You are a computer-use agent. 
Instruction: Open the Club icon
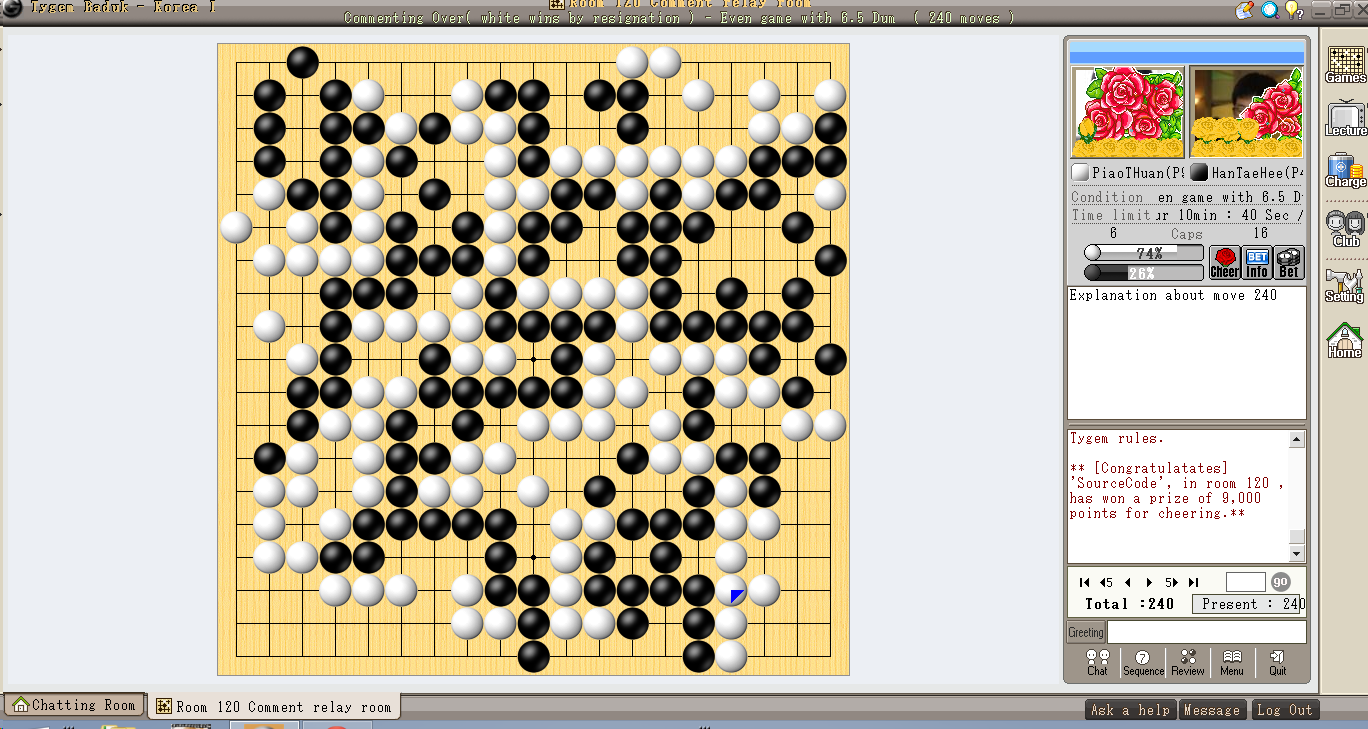tap(1345, 229)
